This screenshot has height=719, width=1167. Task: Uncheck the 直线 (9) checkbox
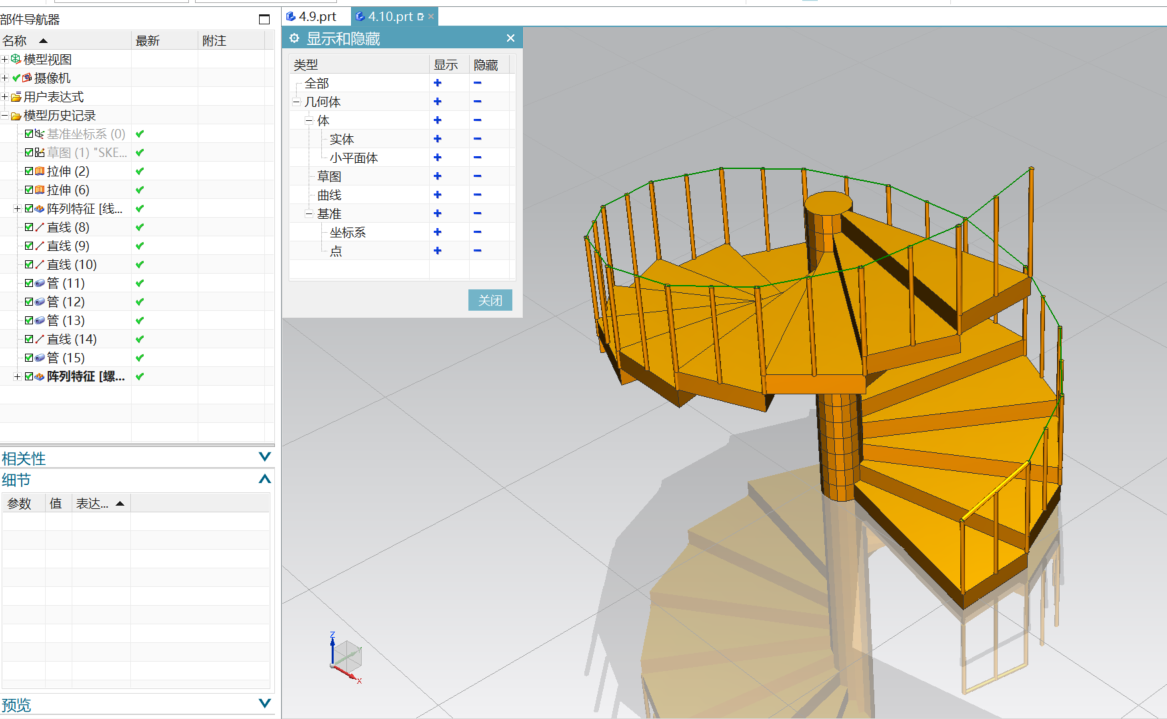(29, 246)
